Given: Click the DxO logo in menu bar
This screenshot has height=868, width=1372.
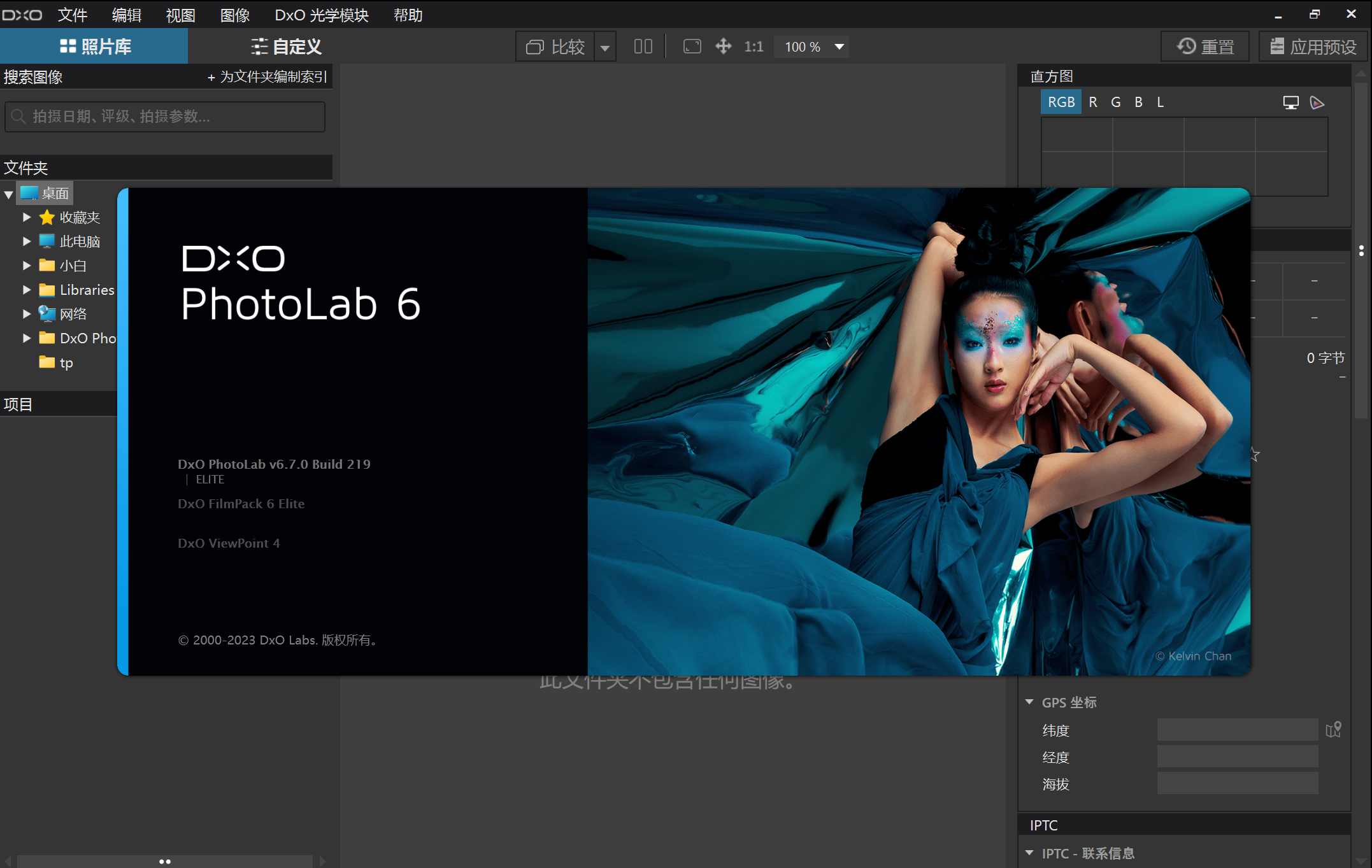Looking at the screenshot, I should point(22,15).
